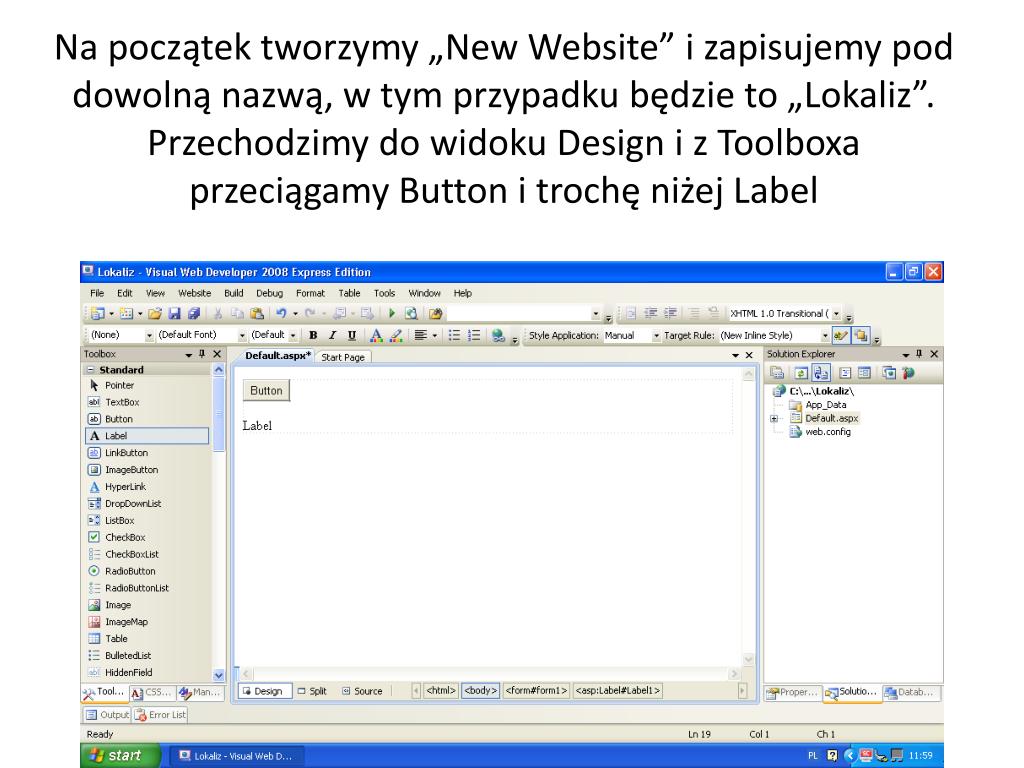Select the Default.aspx* document tab
This screenshot has height=768, width=1024.
tap(278, 356)
